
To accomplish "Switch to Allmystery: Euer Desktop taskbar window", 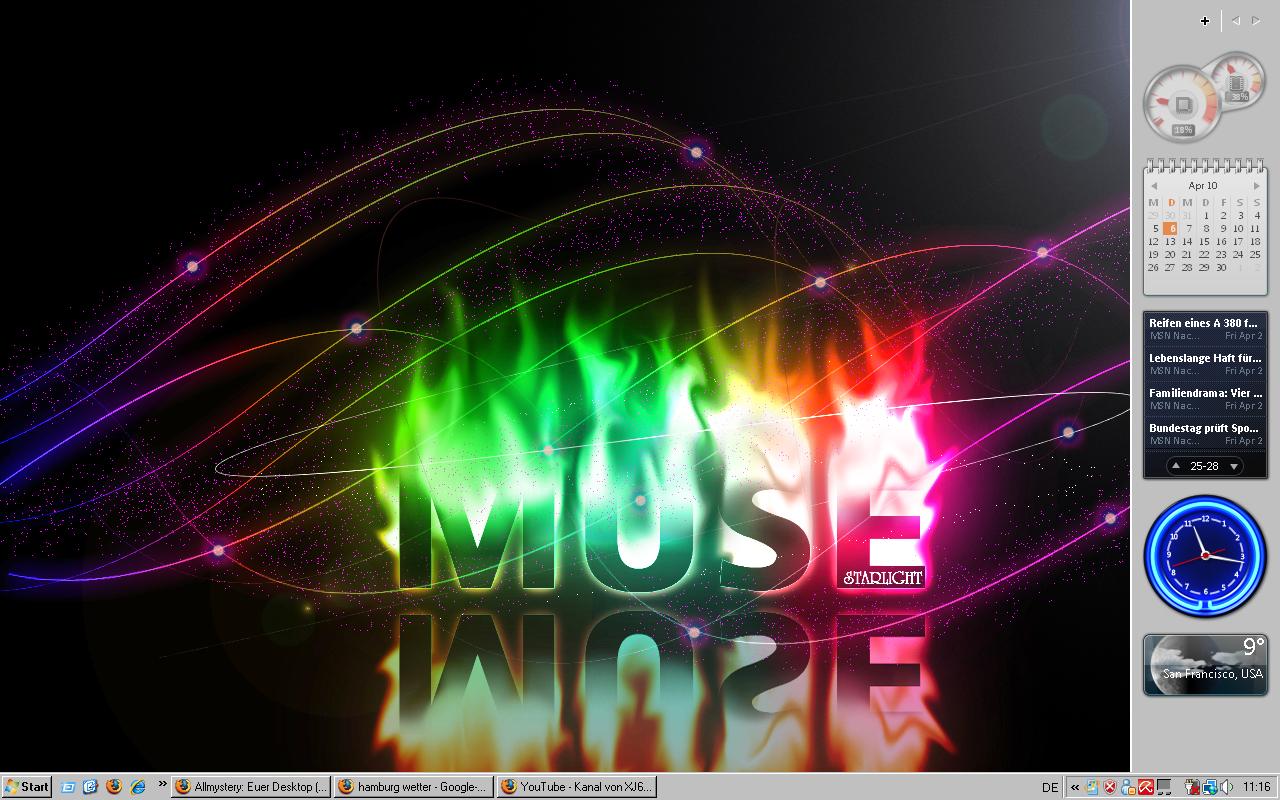I will click(251, 787).
